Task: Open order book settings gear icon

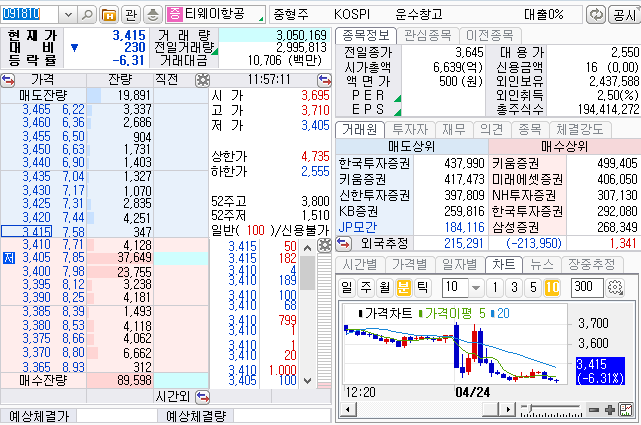Action: 202,80
